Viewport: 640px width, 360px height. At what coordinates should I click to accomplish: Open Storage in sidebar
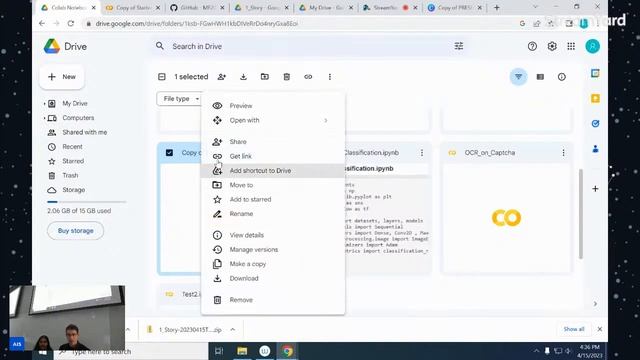coord(73,190)
